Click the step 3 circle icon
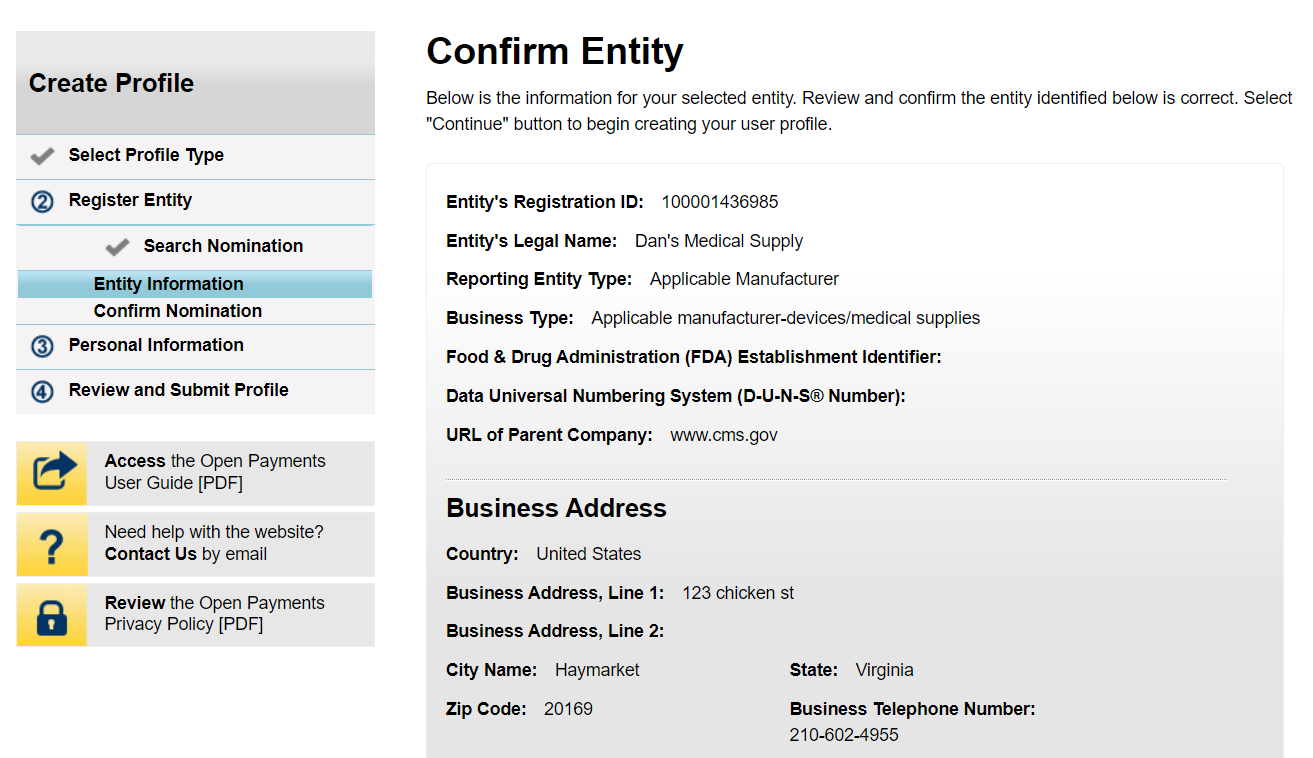 click(42, 346)
